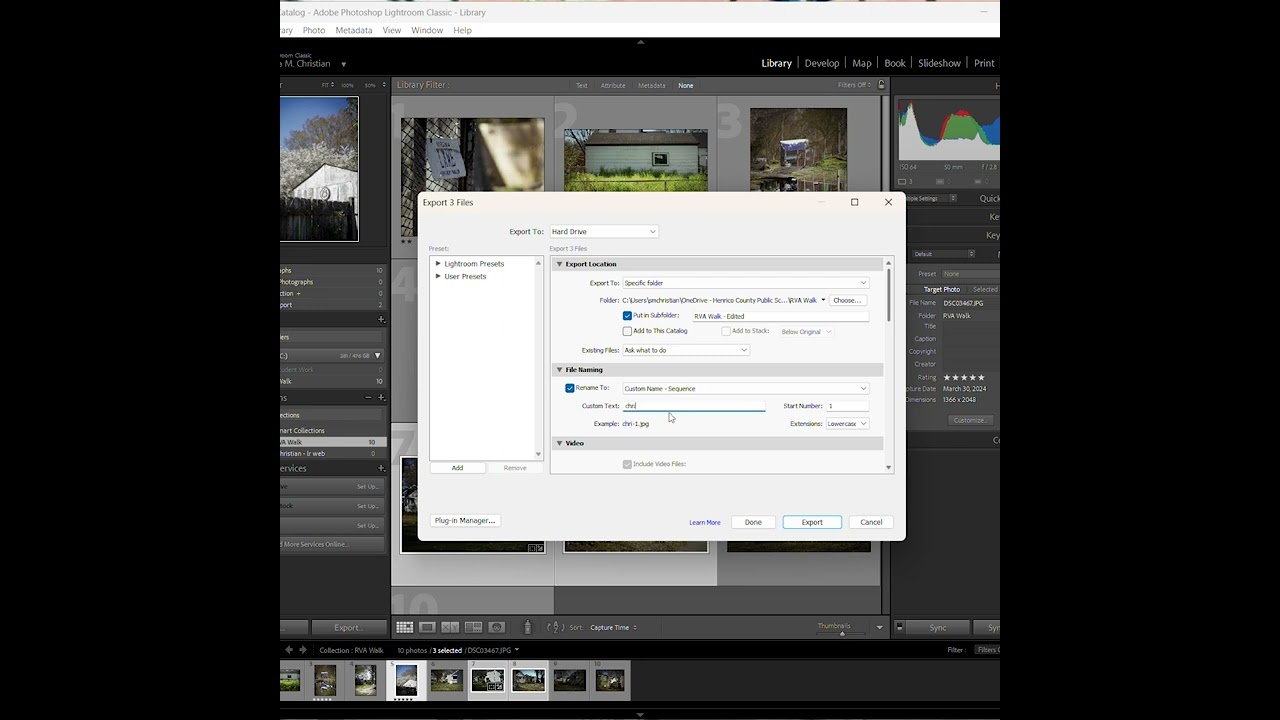Click Add preset button
Image resolution: width=1280 pixels, height=720 pixels.
point(457,468)
